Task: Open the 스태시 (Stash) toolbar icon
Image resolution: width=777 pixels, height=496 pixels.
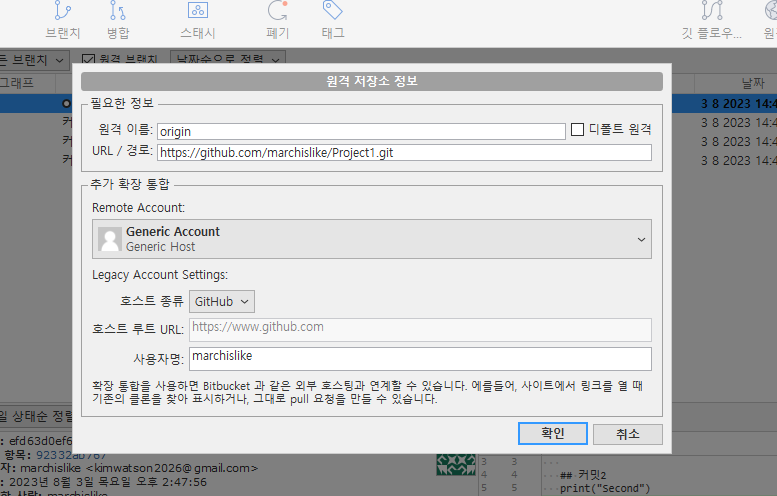Action: tap(198, 20)
